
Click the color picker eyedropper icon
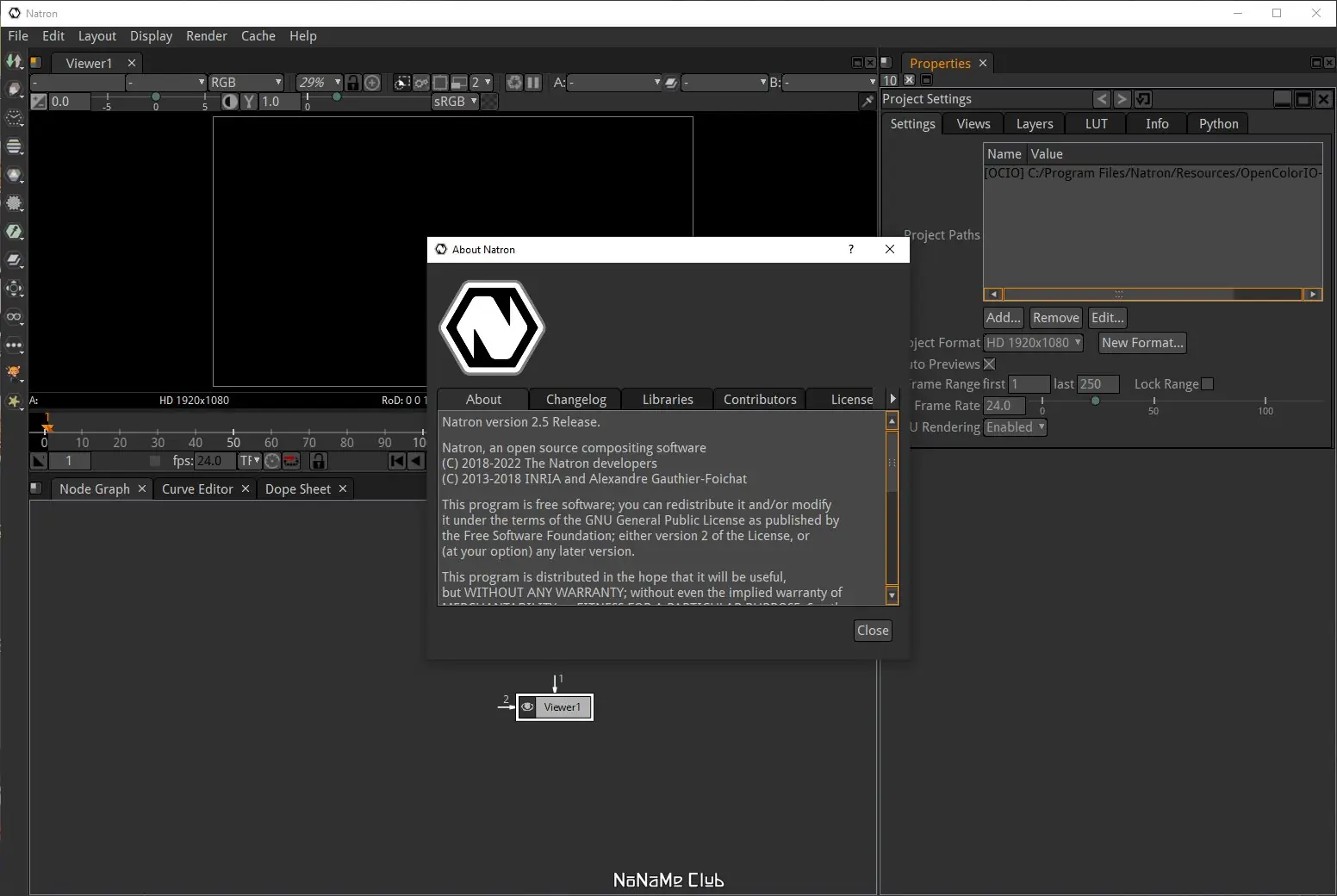[867, 102]
